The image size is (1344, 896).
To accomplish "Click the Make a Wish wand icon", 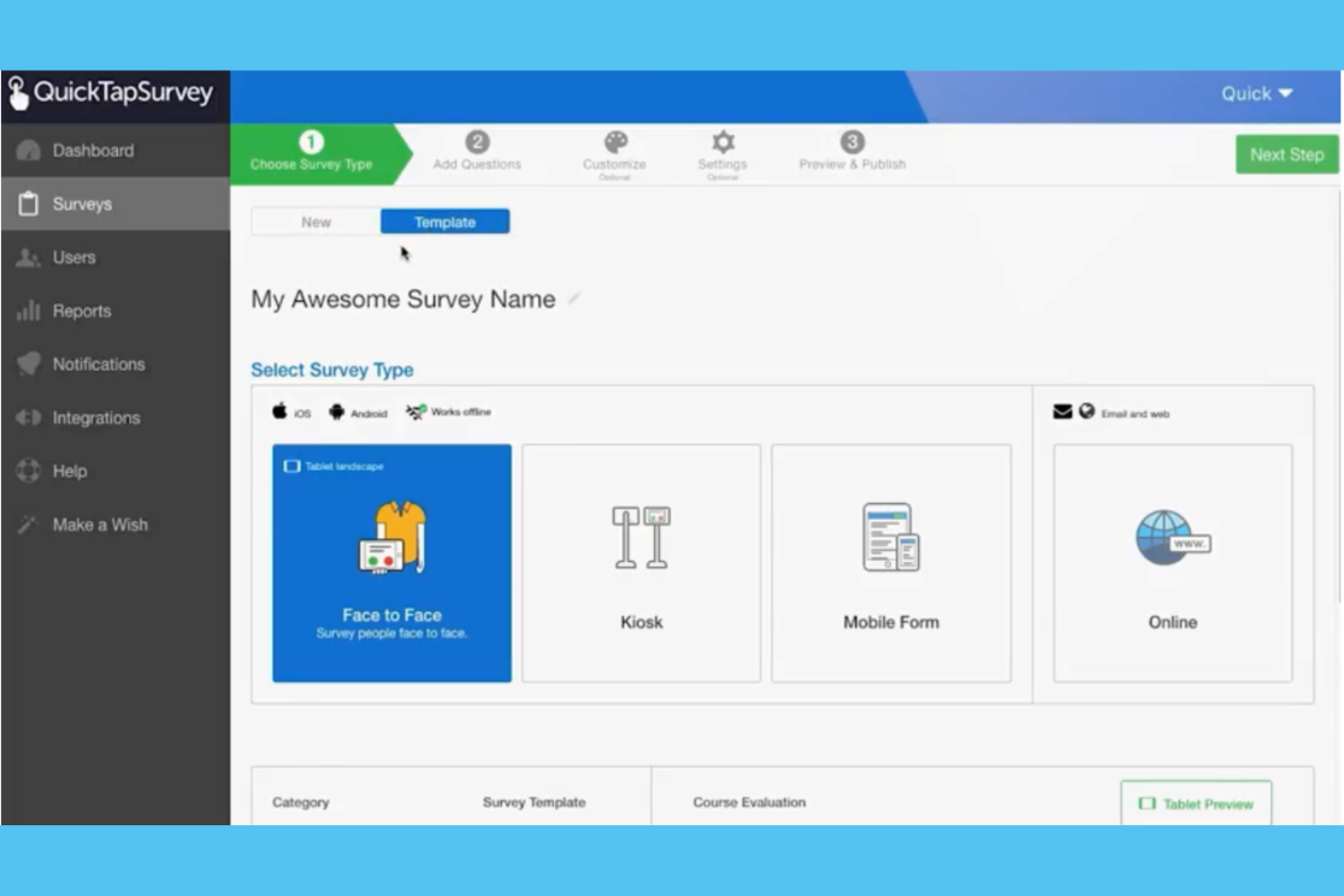I will (28, 524).
